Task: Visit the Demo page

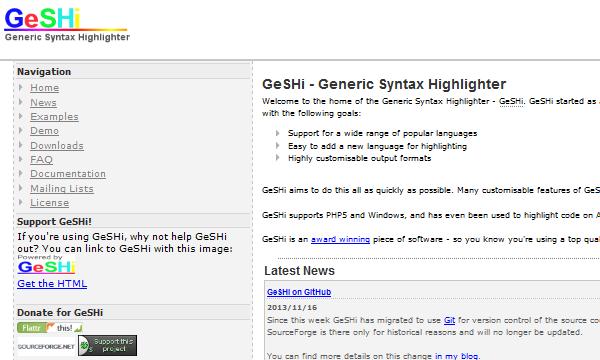Action: (x=44, y=131)
